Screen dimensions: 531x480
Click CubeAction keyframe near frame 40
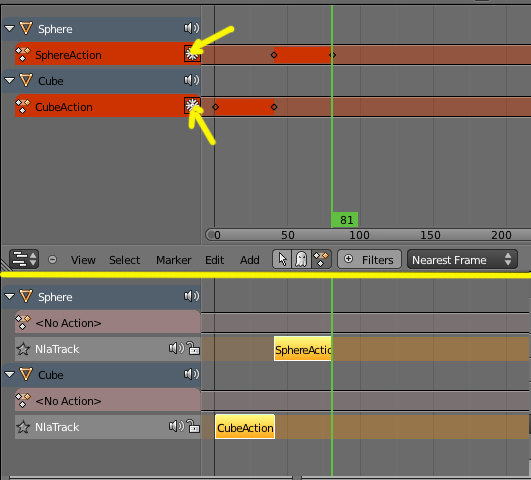click(x=274, y=107)
